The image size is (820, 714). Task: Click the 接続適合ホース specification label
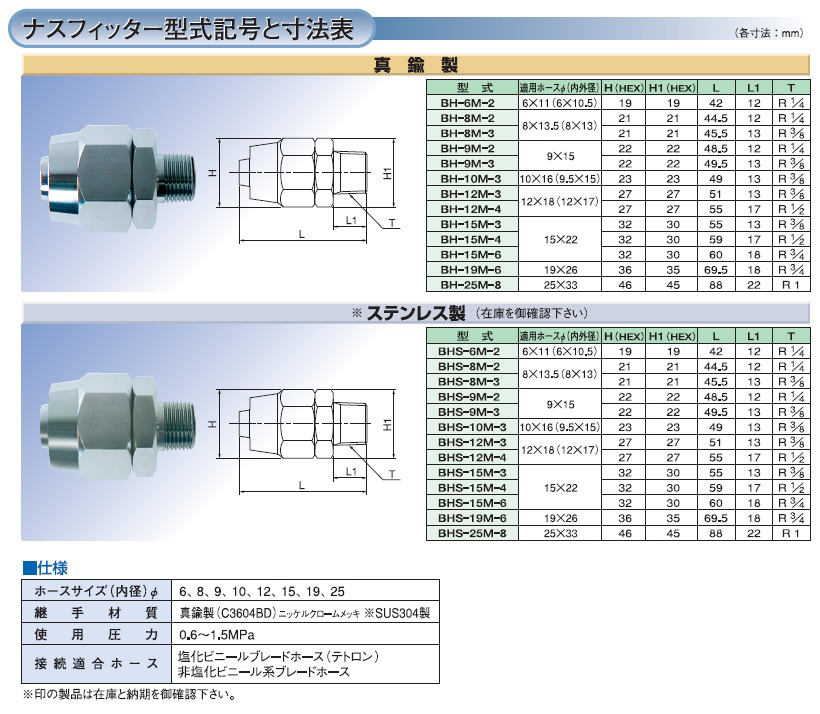(x=95, y=664)
